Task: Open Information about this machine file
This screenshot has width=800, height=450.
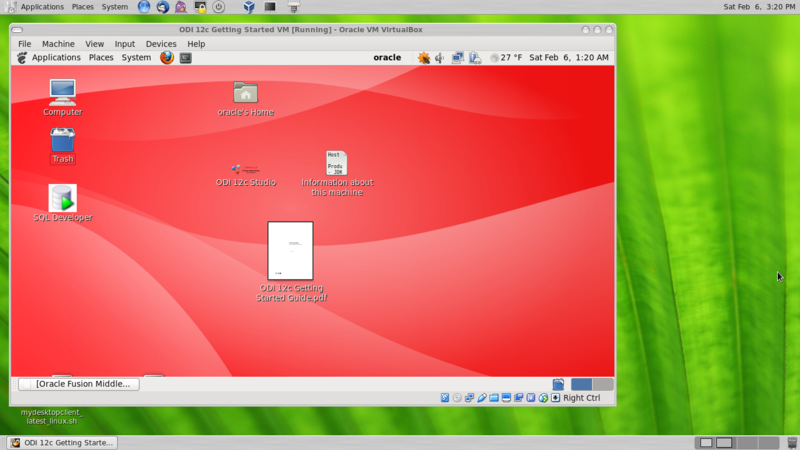Action: coord(337,173)
